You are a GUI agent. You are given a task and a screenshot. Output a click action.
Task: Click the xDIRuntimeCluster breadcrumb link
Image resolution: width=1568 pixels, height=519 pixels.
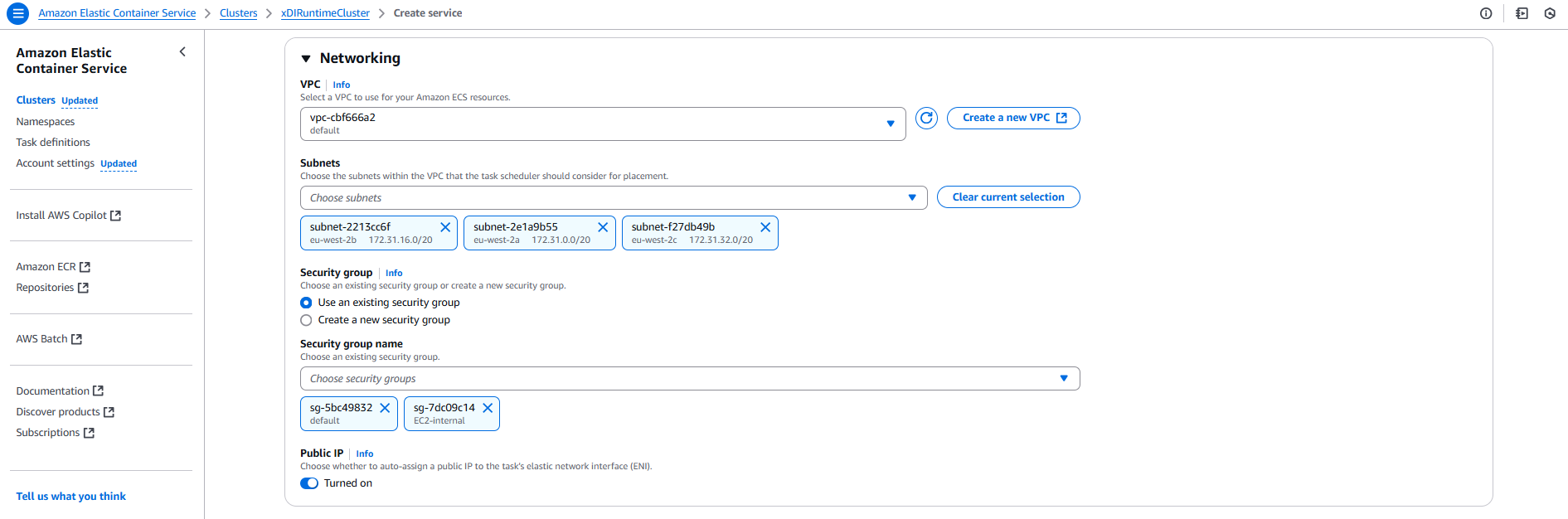325,13
